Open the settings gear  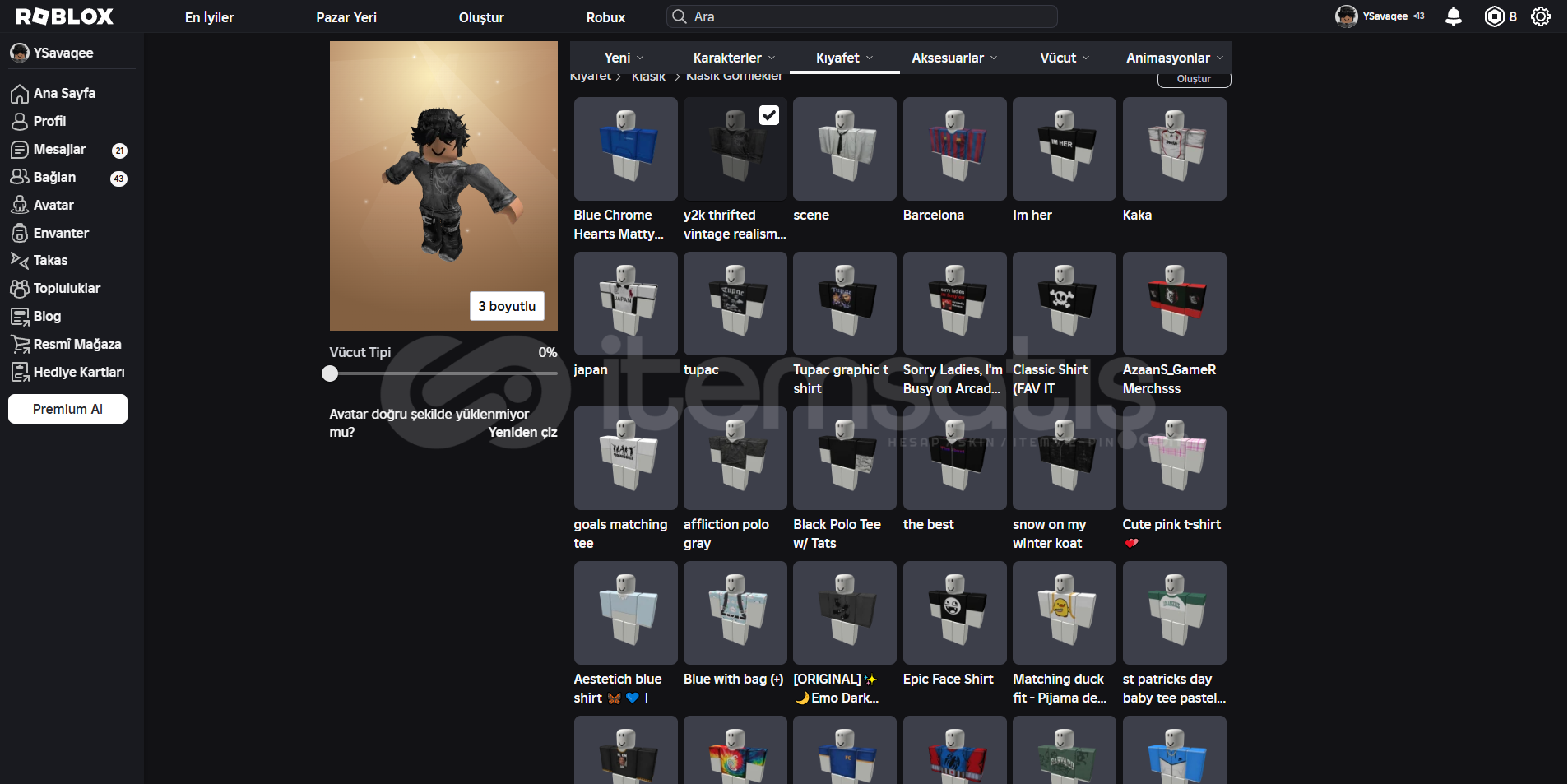(x=1541, y=16)
